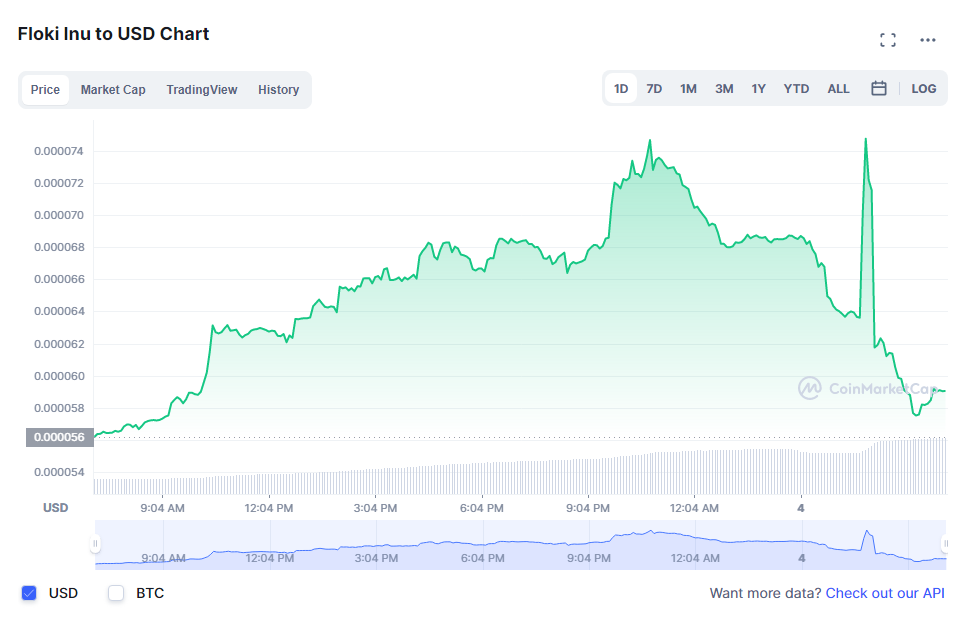Enable the BTC currency checkbox

point(116,593)
